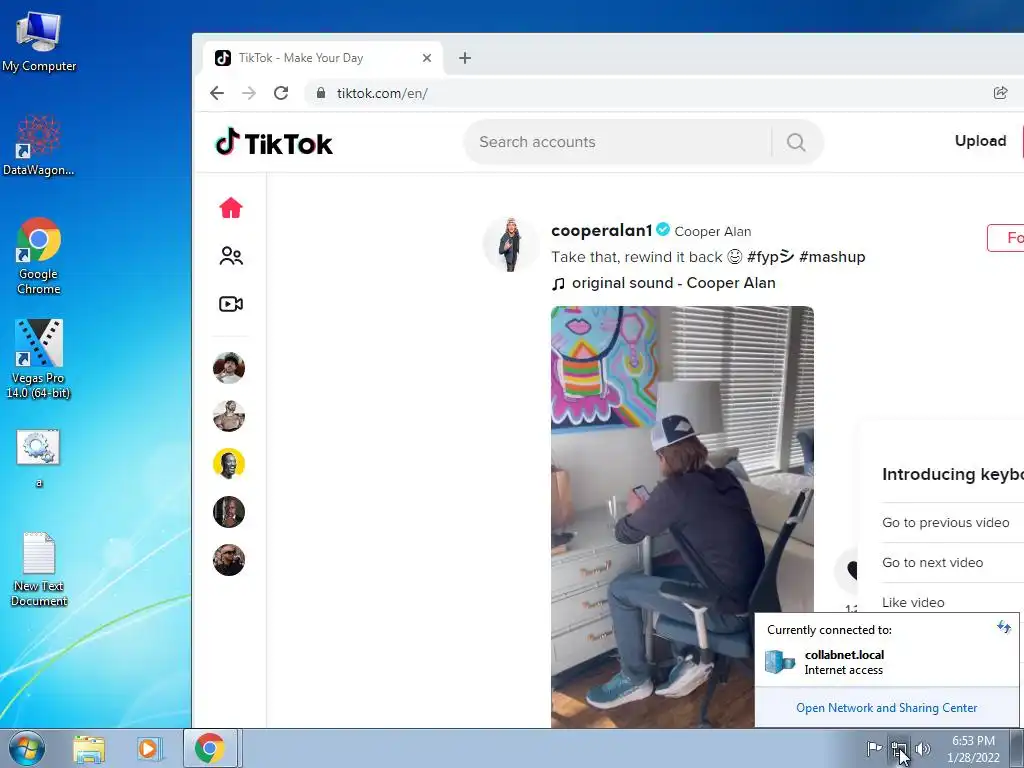Click Open Network and Sharing Center

click(886, 708)
